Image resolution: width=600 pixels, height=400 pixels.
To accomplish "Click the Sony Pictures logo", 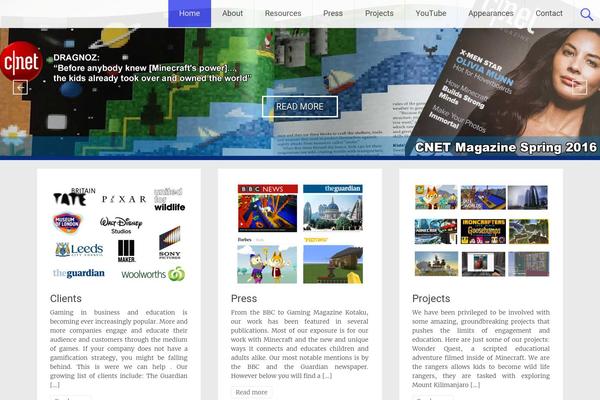I will (170, 243).
